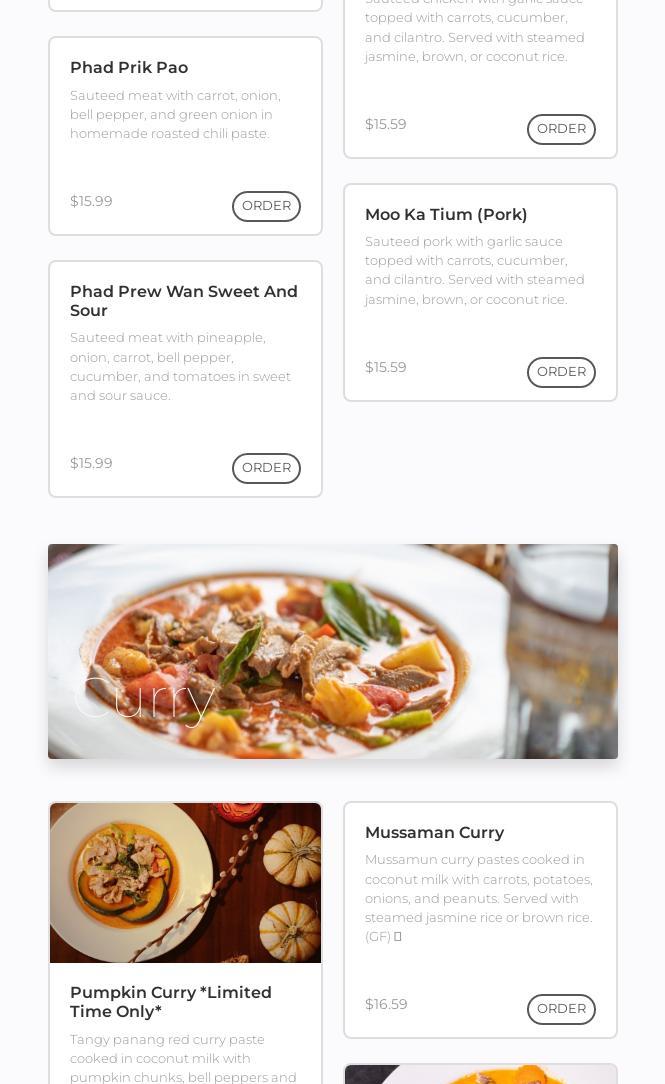Click the partial food image below Mussaman Curry
The width and height of the screenshot is (665, 1084).
pyautogui.click(x=480, y=1074)
